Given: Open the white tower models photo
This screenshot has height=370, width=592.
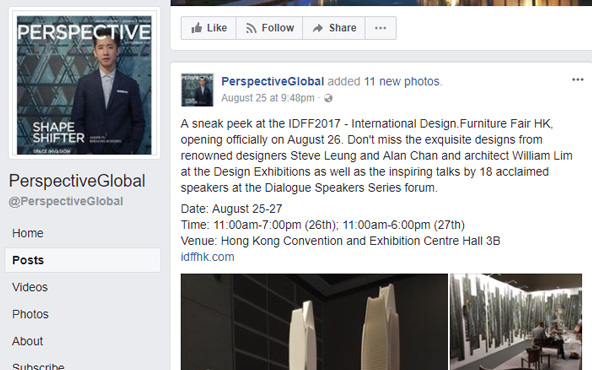Looking at the screenshot, I should [x=314, y=322].
